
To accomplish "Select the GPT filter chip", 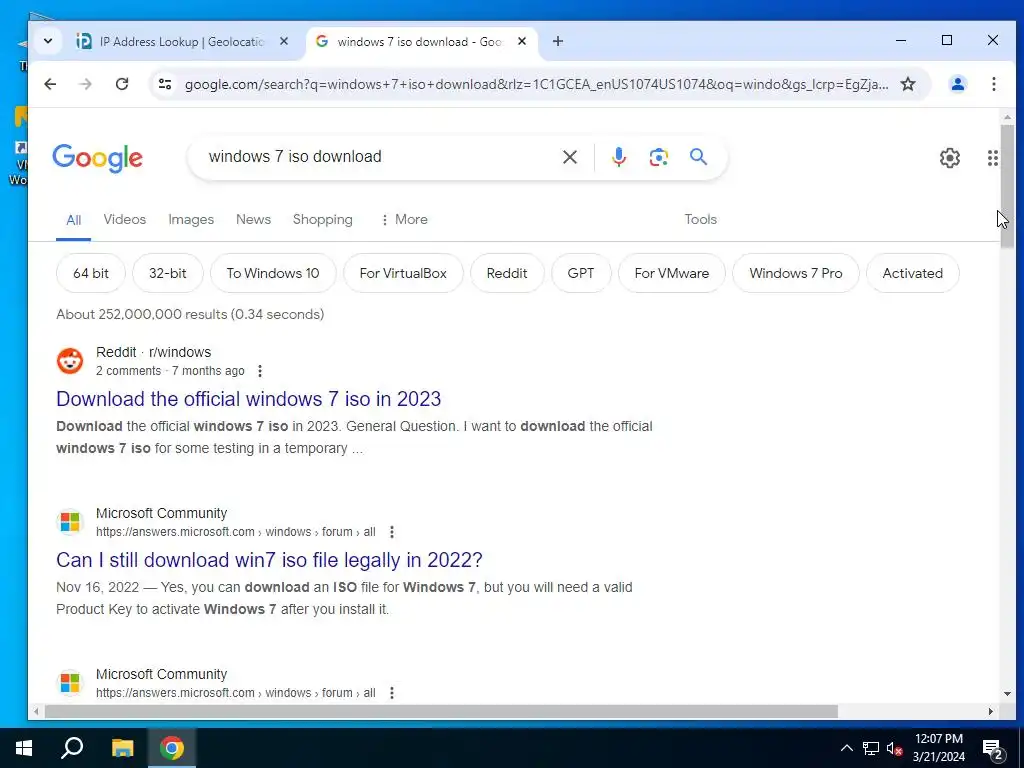I will pos(581,273).
